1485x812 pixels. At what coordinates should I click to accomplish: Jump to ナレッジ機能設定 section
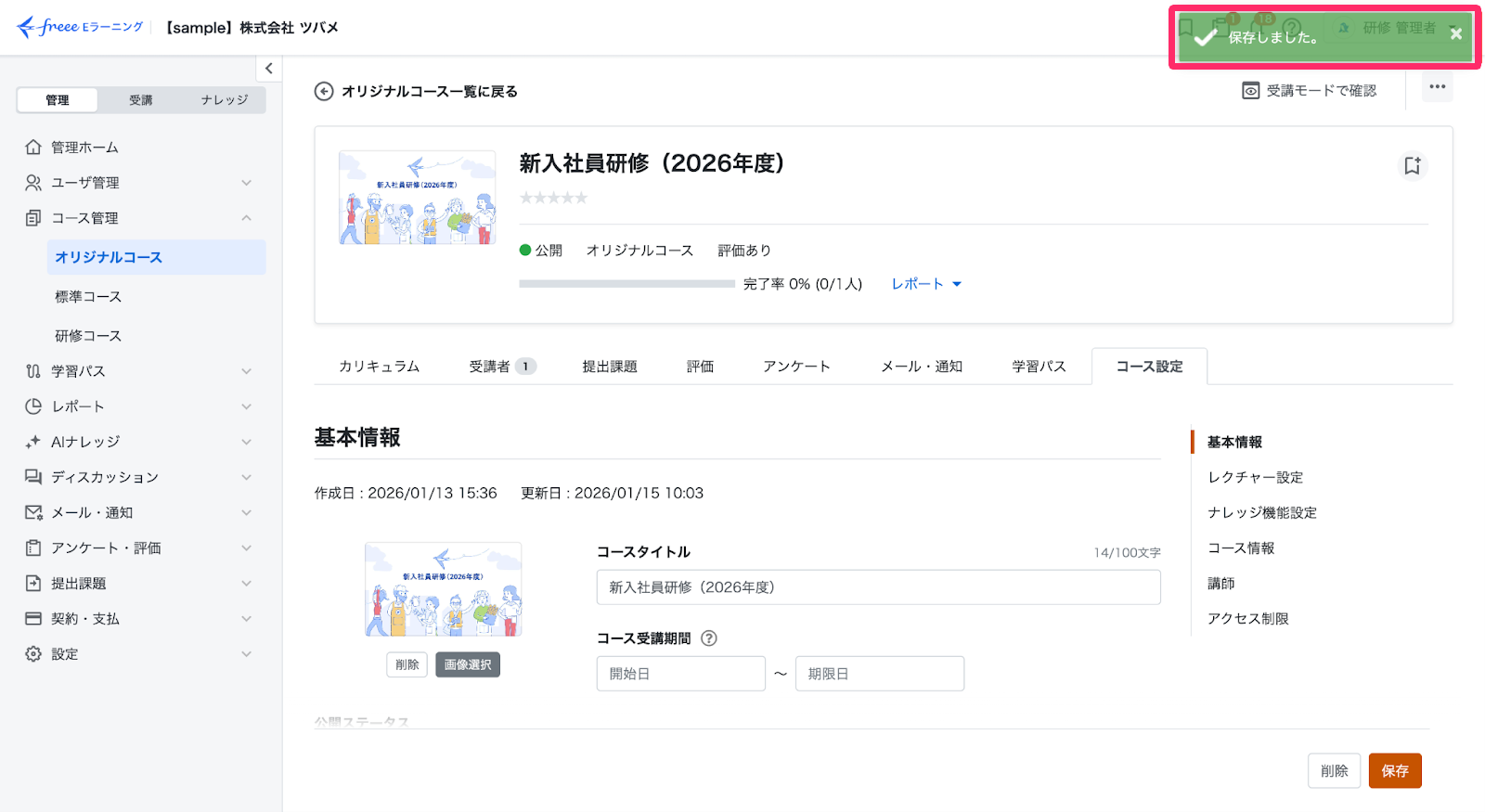[x=1261, y=512]
